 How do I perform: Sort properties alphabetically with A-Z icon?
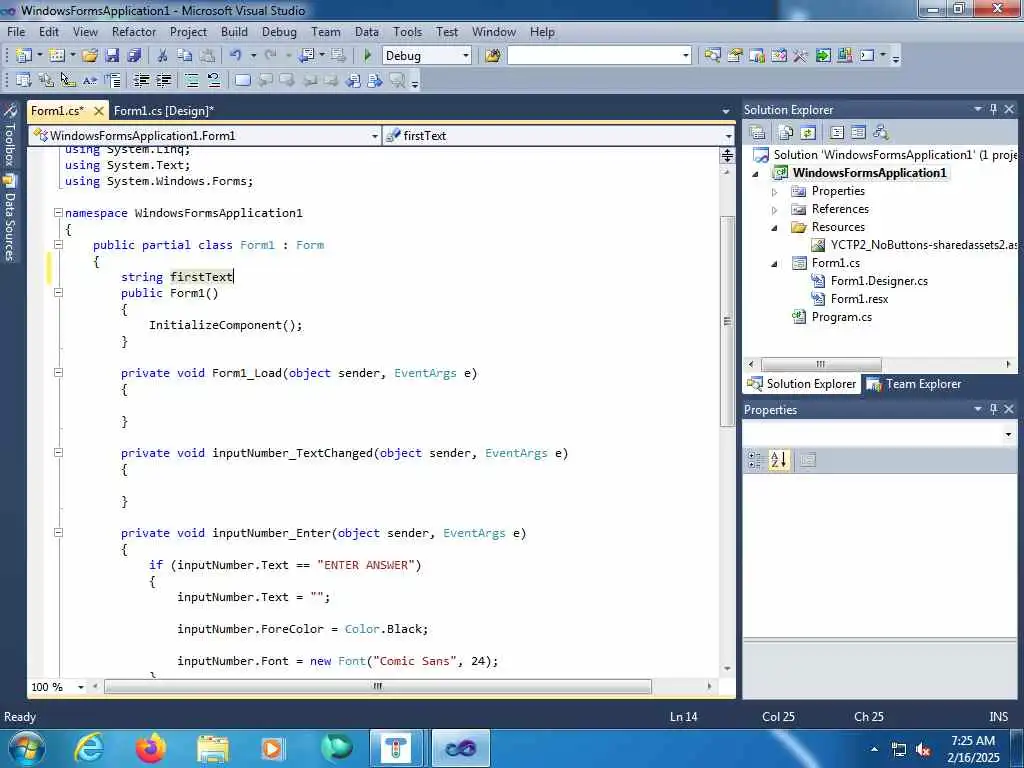click(778, 460)
